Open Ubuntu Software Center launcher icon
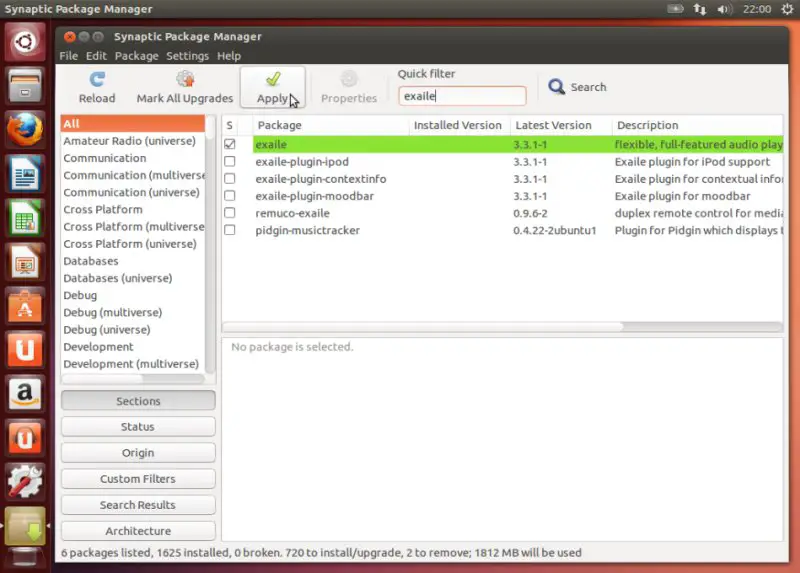The width and height of the screenshot is (800, 573). pyautogui.click(x=24, y=306)
